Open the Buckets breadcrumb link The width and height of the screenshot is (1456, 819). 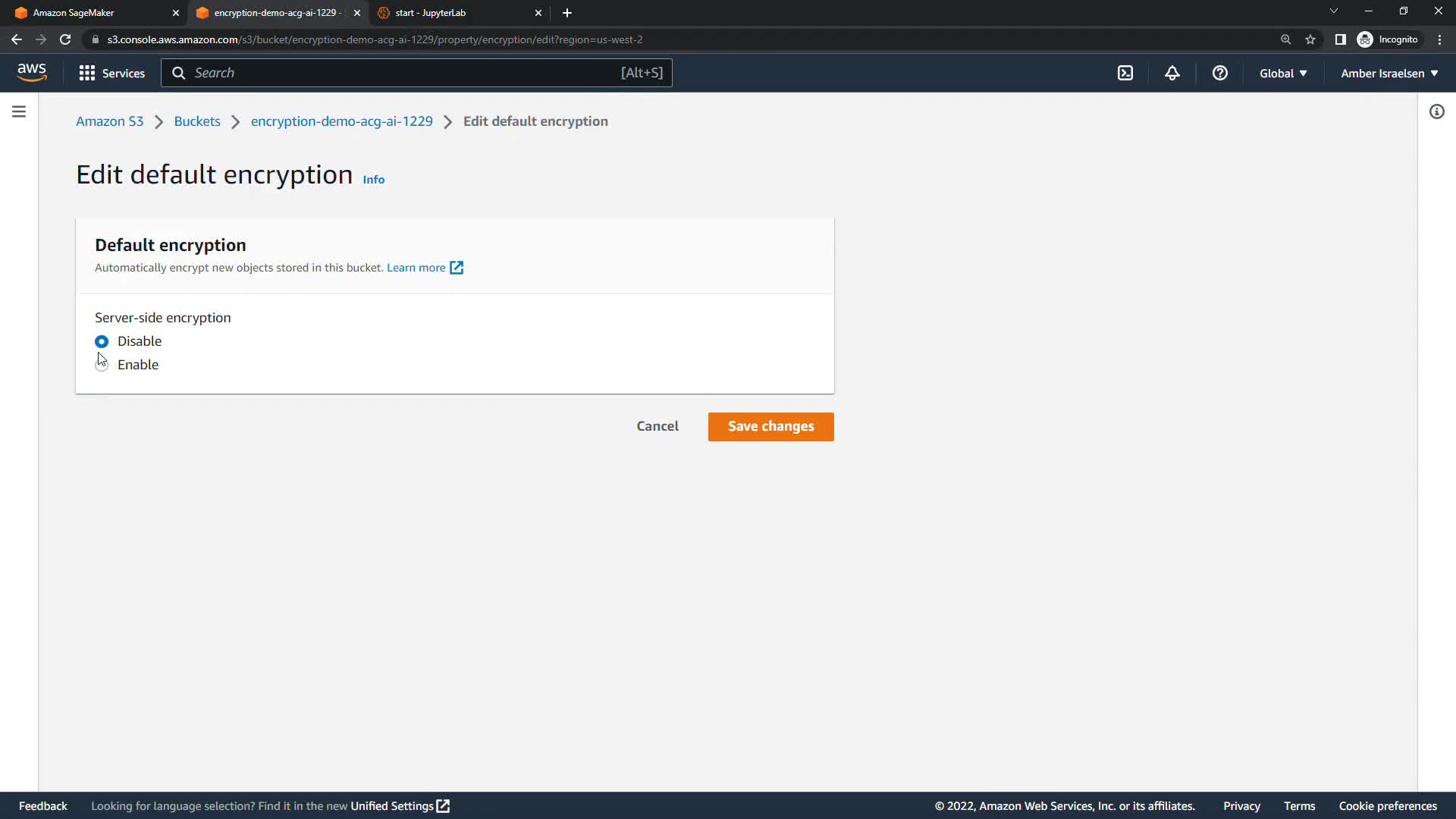tap(197, 121)
